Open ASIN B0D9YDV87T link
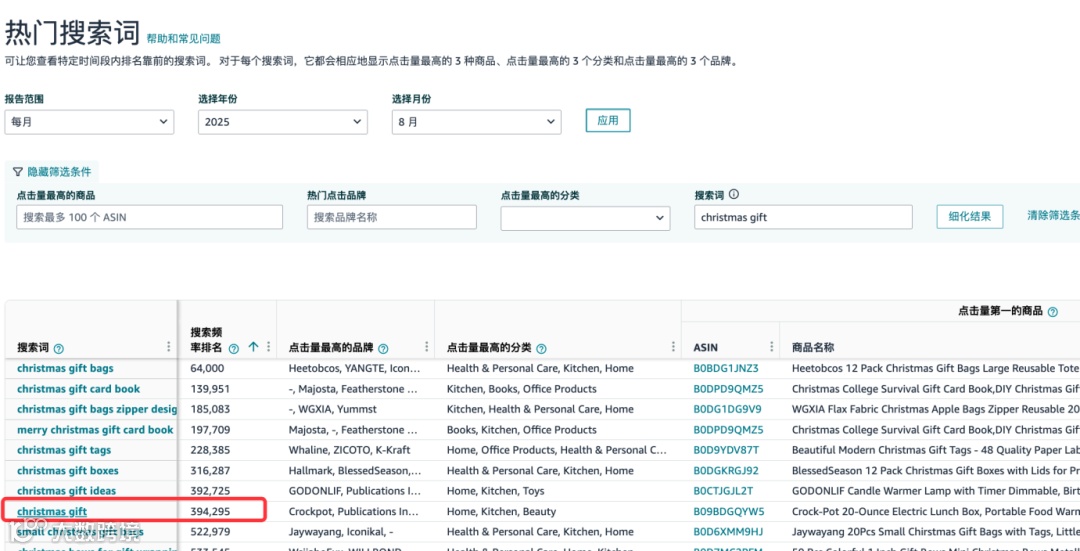 (727, 450)
